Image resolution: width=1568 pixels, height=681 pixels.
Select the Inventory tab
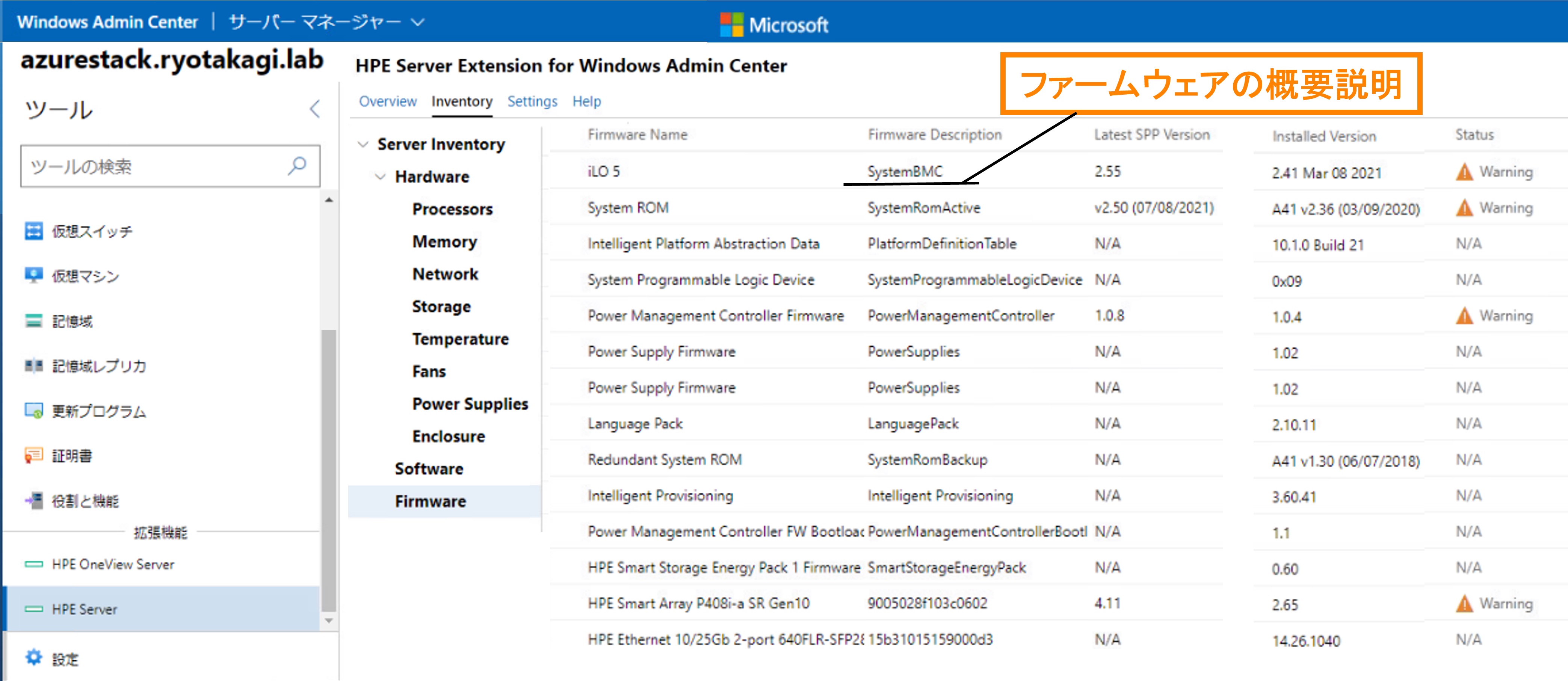click(x=462, y=101)
